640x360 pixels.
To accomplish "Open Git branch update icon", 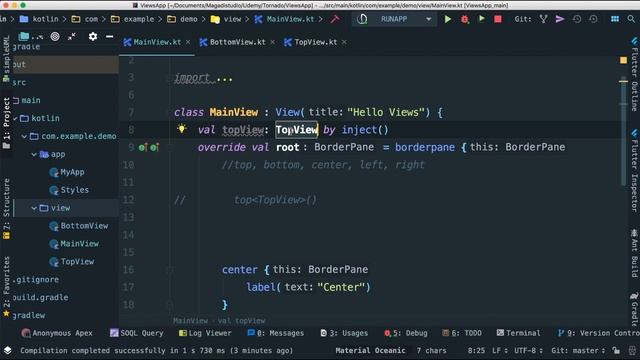I will click(x=543, y=19).
